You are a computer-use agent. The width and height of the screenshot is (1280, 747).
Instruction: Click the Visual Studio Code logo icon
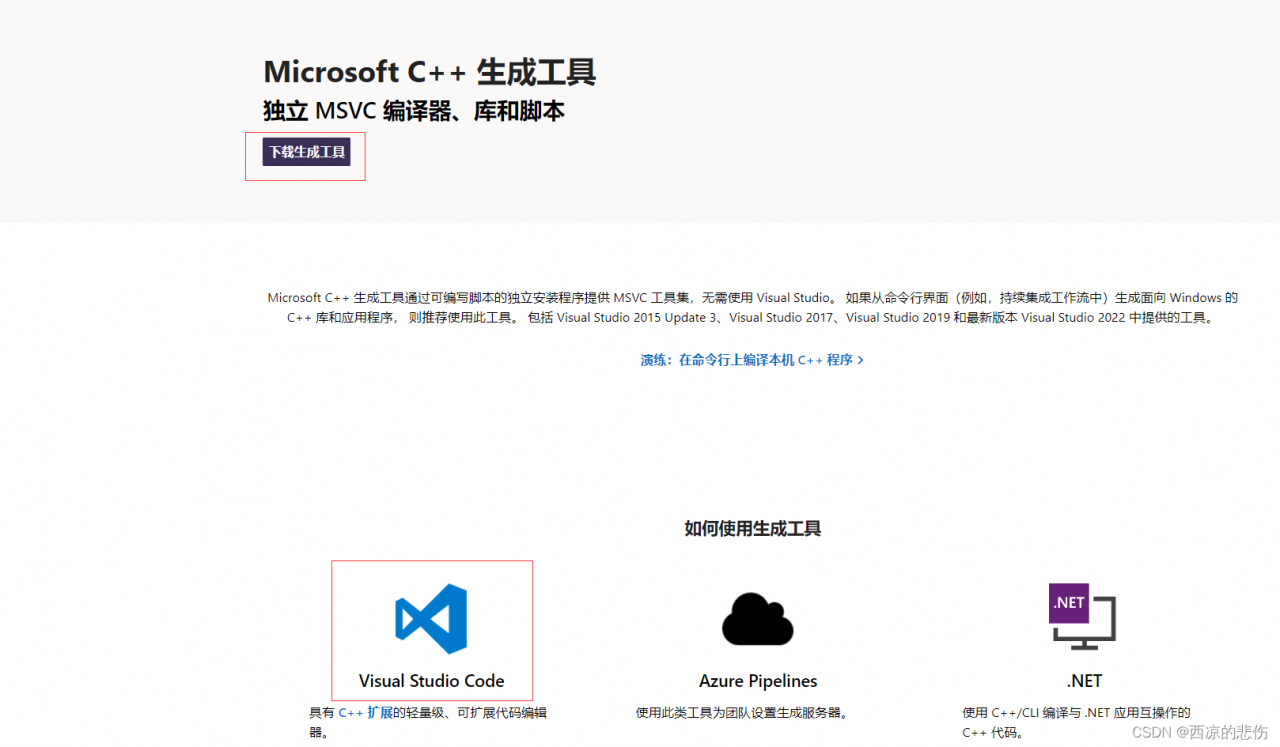pos(431,619)
